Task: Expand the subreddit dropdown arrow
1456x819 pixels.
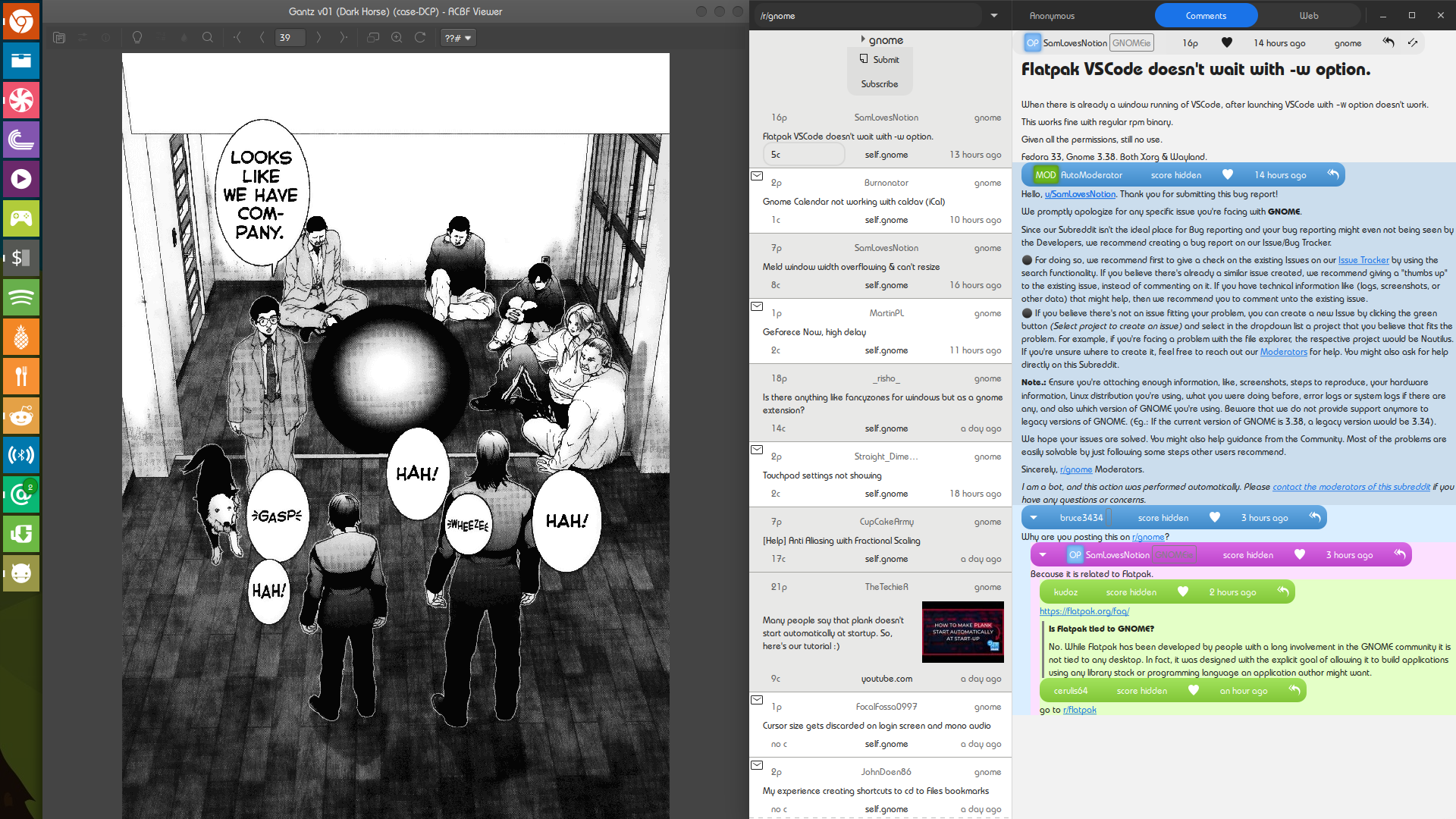Action: pos(994,16)
